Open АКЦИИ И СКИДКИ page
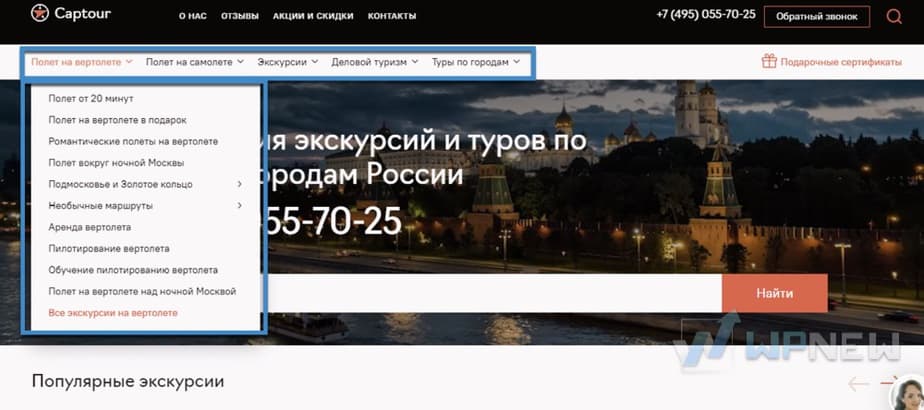The image size is (924, 410). click(x=313, y=16)
